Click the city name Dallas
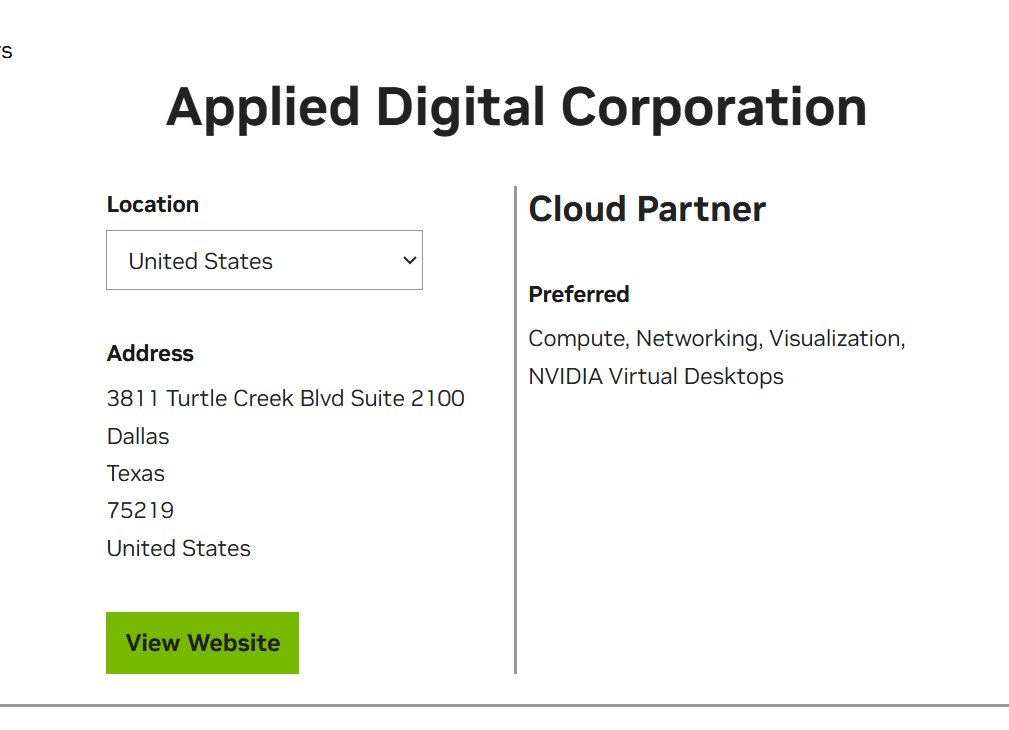 (138, 436)
